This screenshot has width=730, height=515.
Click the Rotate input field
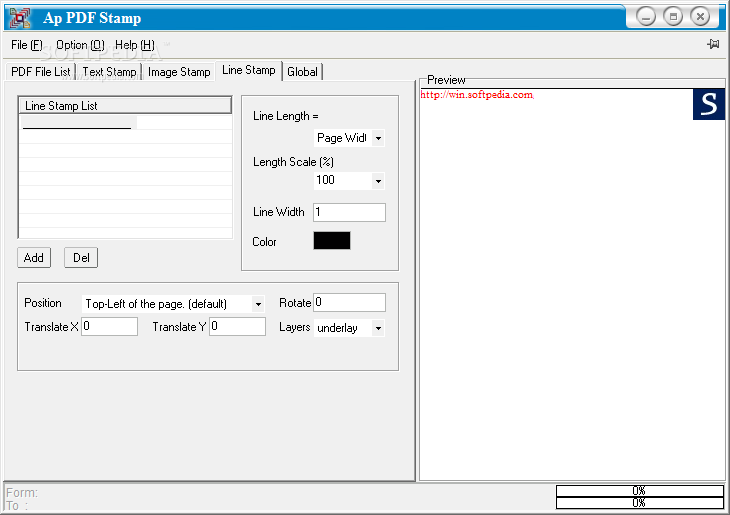click(x=349, y=302)
